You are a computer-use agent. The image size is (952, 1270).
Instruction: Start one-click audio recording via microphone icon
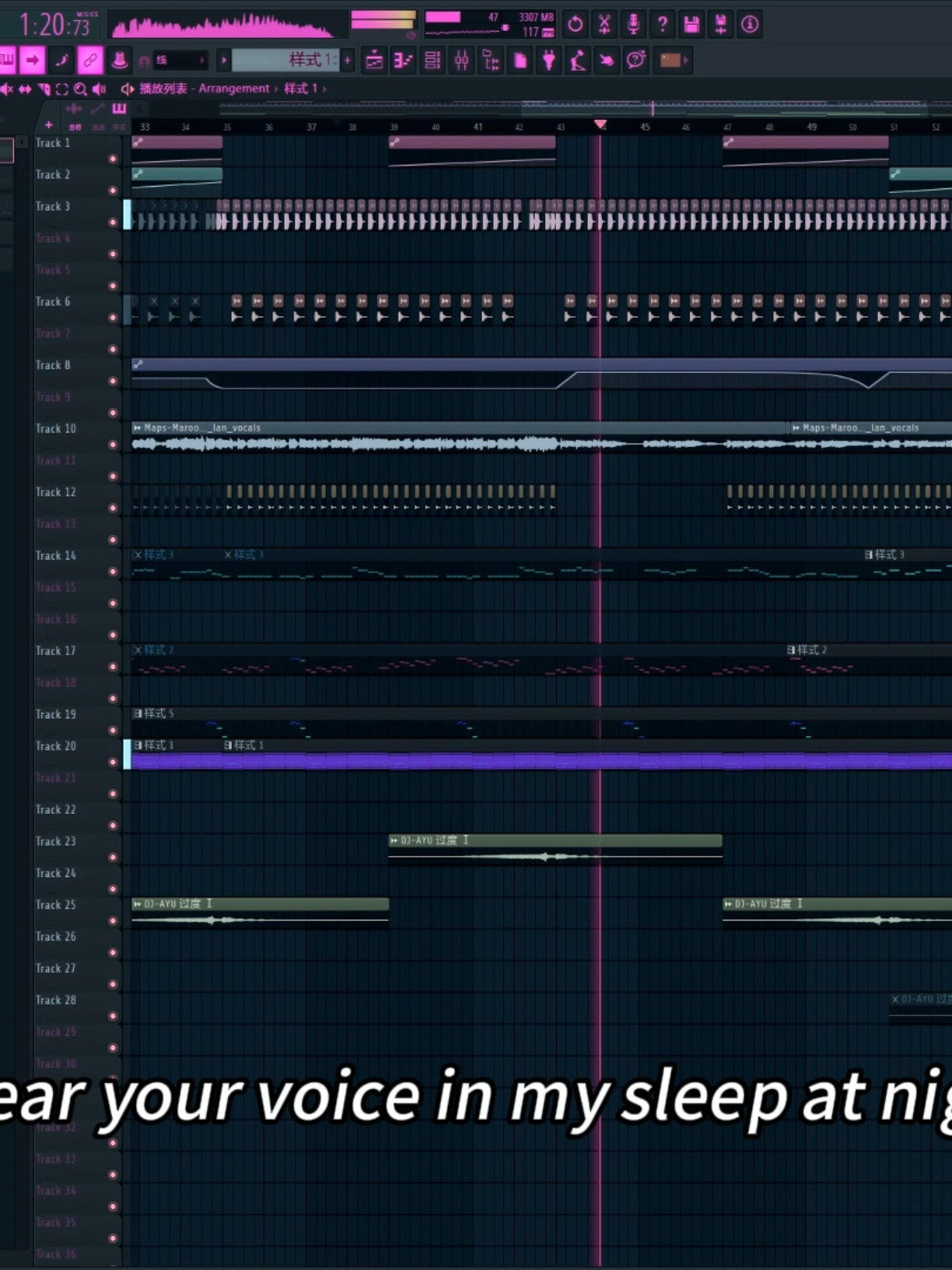click(633, 25)
